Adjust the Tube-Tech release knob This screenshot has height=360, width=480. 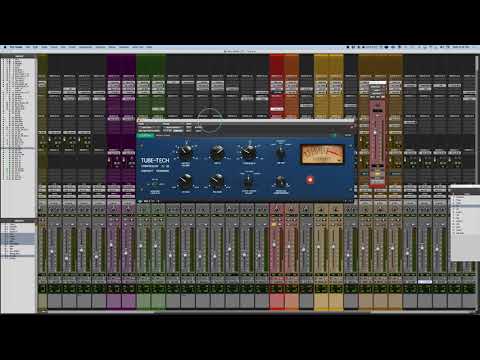(x=217, y=181)
